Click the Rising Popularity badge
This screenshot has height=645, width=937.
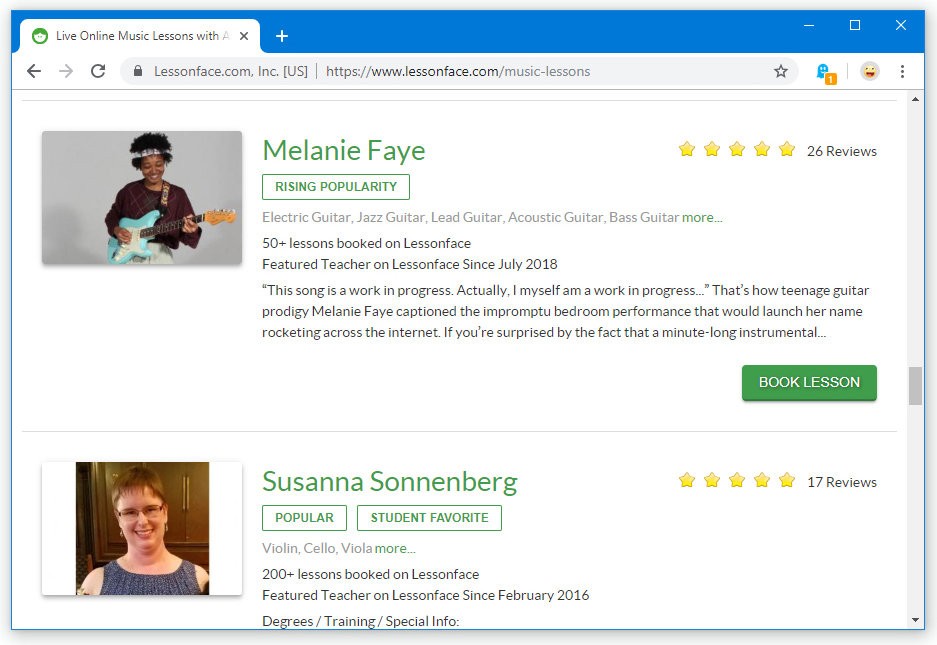(x=336, y=187)
